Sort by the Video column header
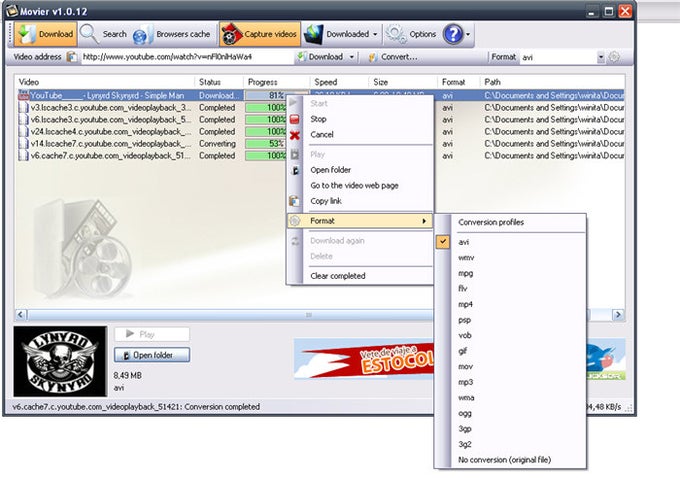Image resolution: width=680 pixels, height=478 pixels. tap(105, 82)
